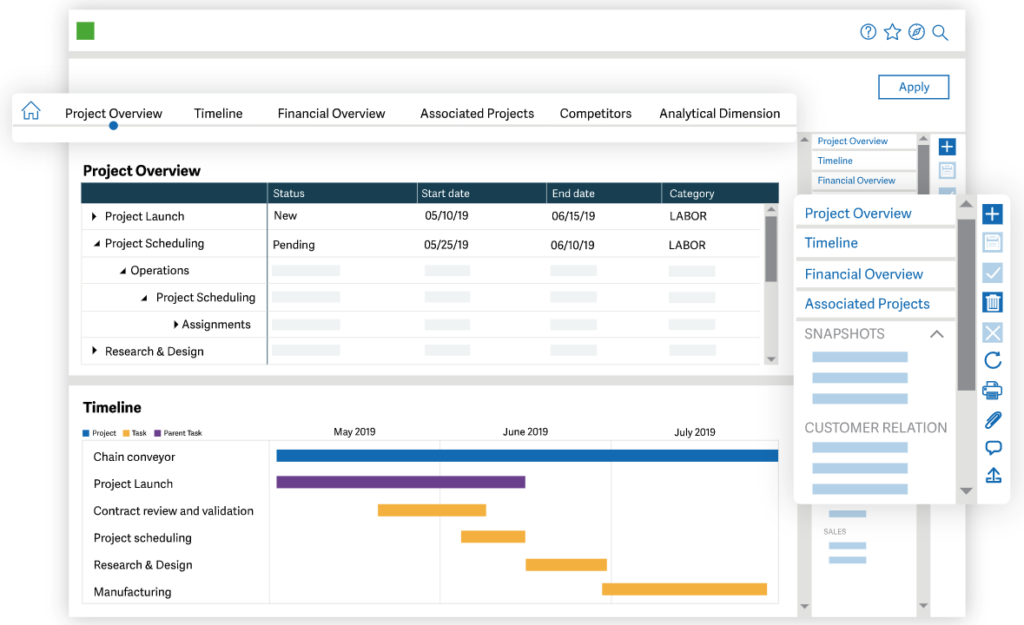Click the search magnifier icon
The width and height of the screenshot is (1024, 625).
[x=940, y=31]
